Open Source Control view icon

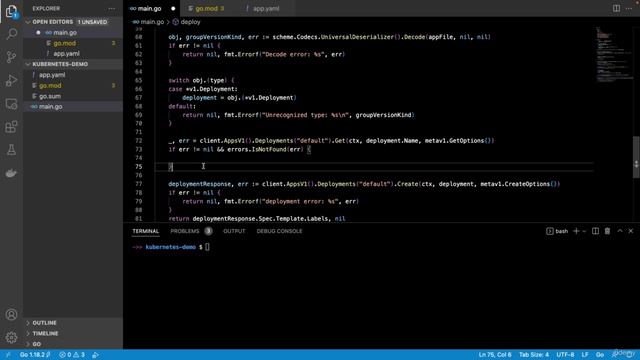coord(11,57)
